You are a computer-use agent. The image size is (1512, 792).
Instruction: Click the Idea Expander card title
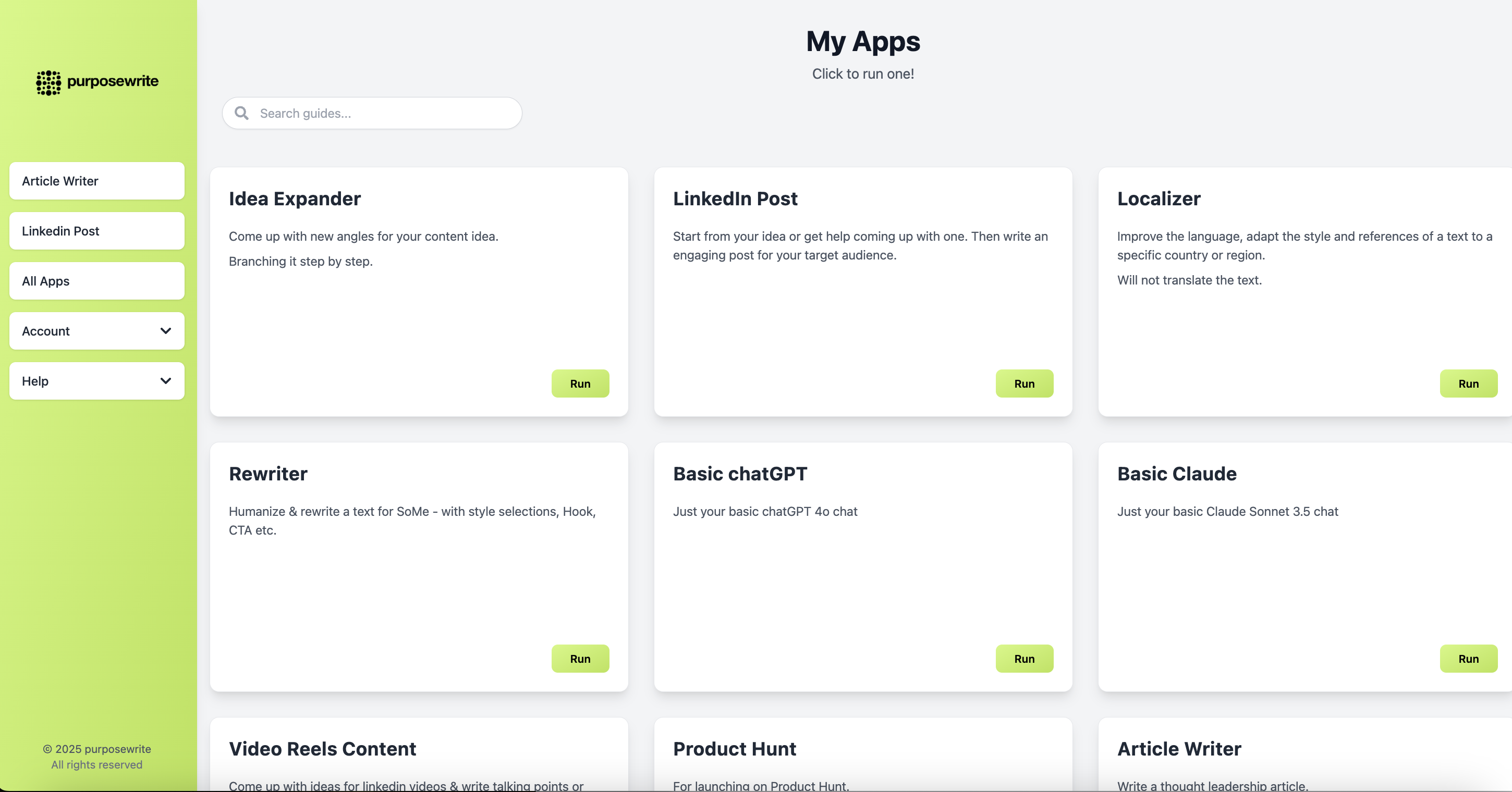295,199
